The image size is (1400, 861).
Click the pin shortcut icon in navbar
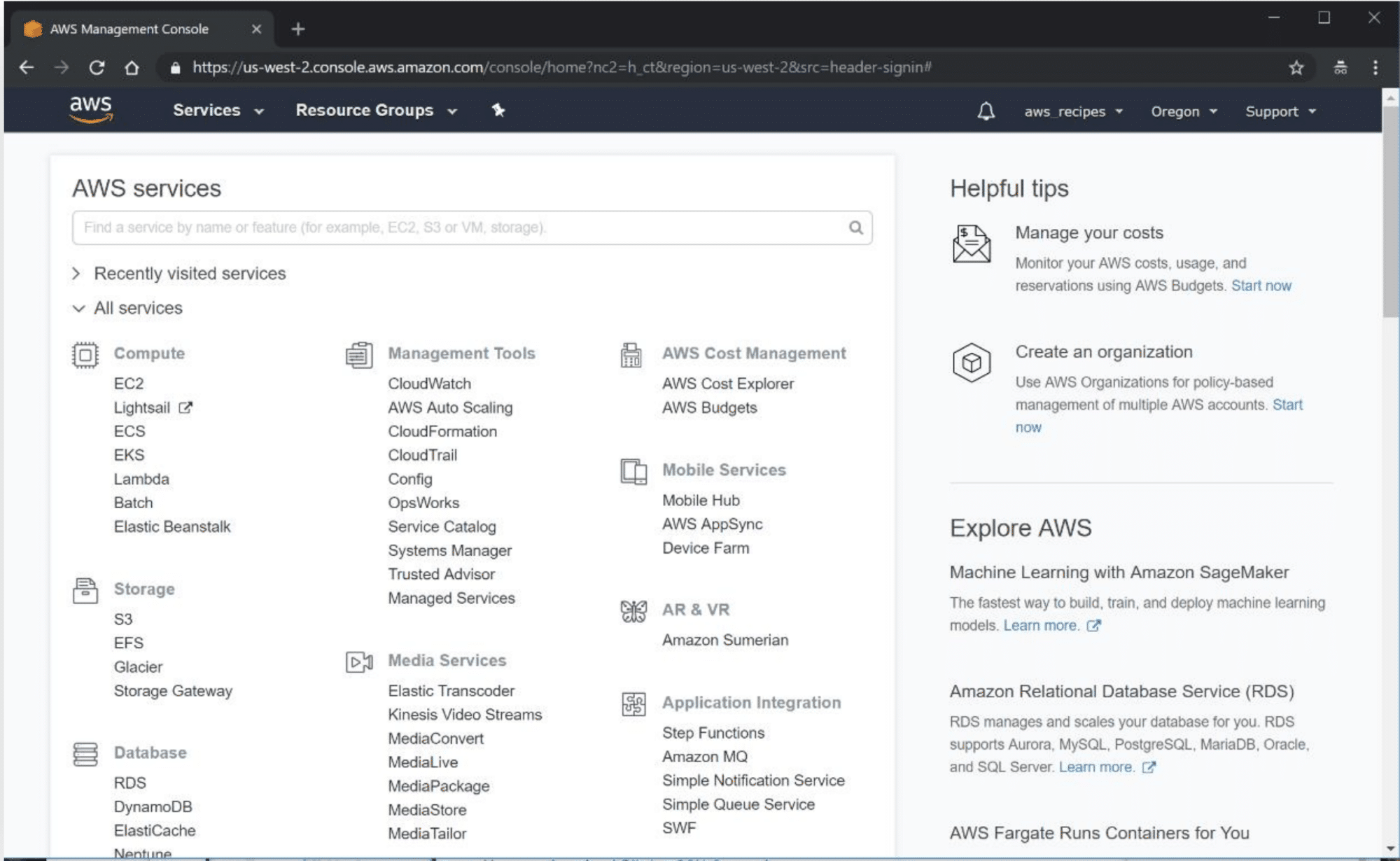[498, 110]
